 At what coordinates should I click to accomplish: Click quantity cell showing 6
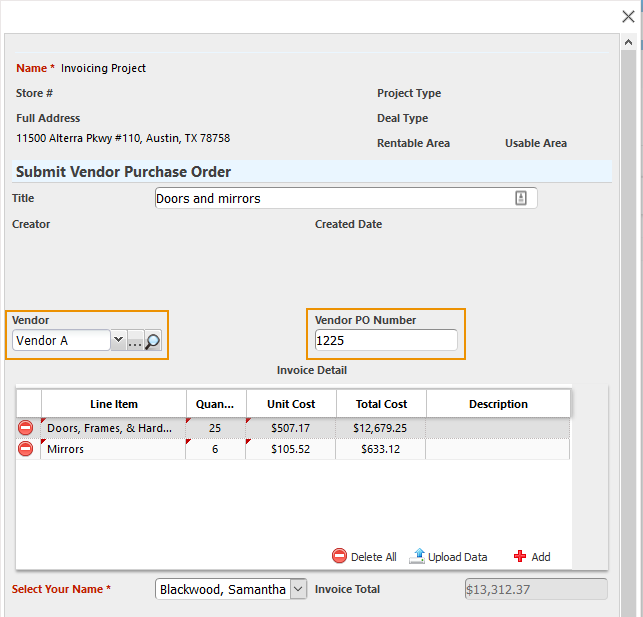pyautogui.click(x=215, y=449)
